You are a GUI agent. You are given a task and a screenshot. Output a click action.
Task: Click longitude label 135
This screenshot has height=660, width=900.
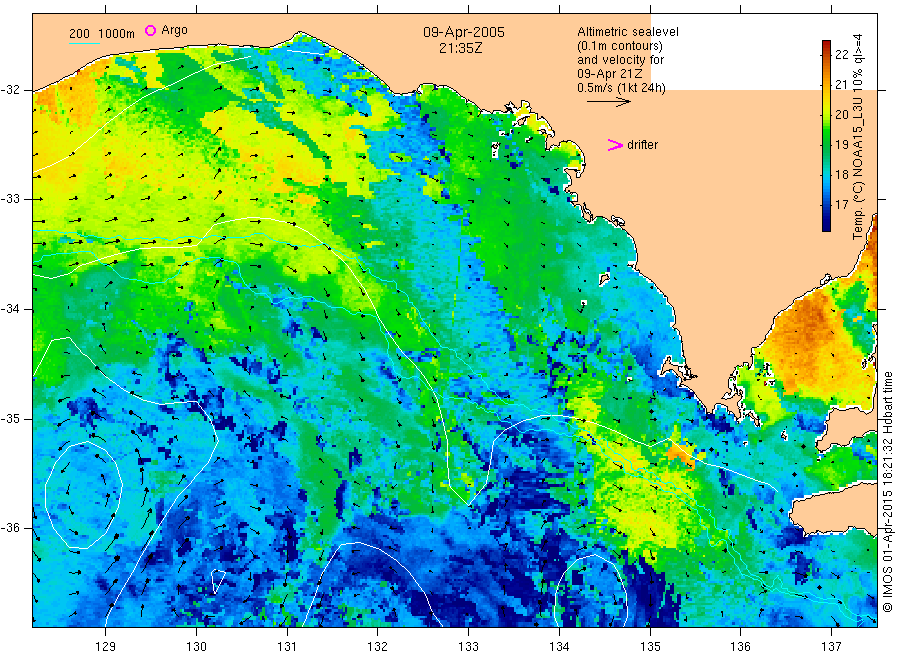(x=650, y=647)
